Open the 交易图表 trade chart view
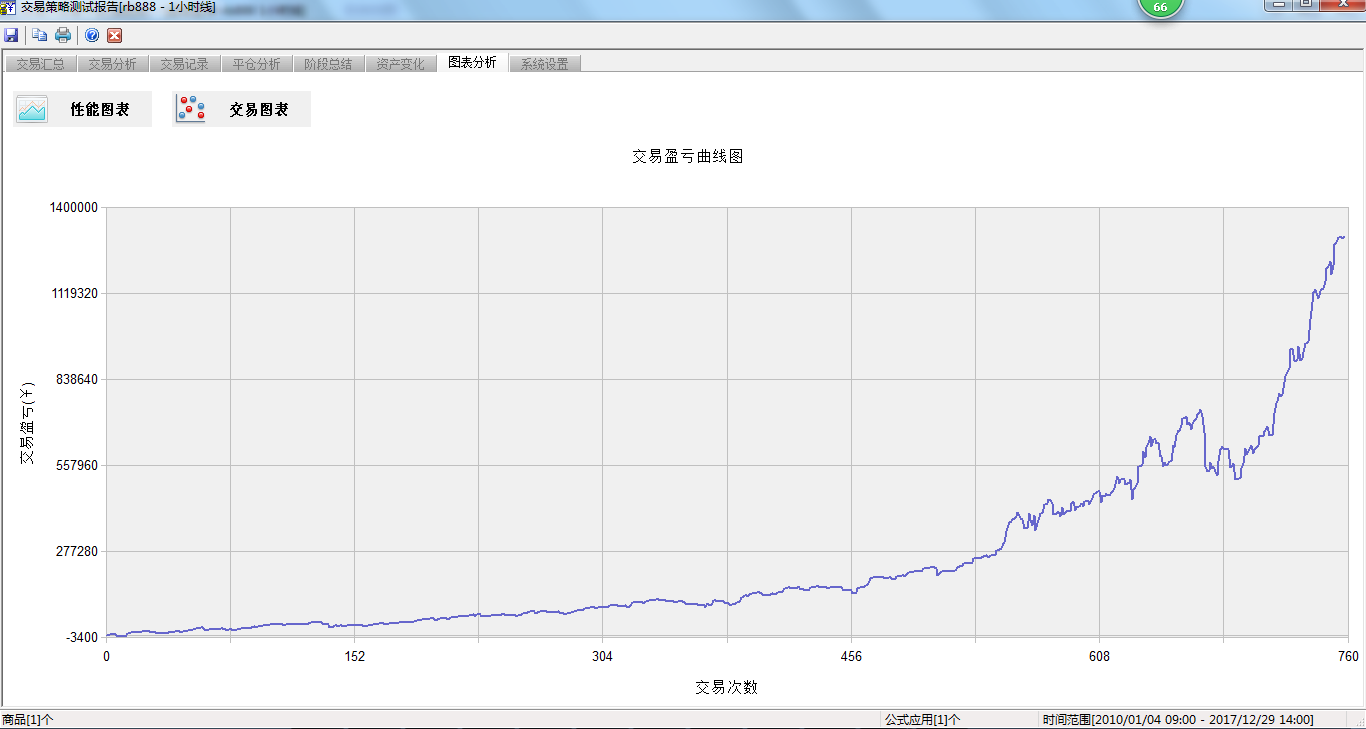 click(x=242, y=109)
